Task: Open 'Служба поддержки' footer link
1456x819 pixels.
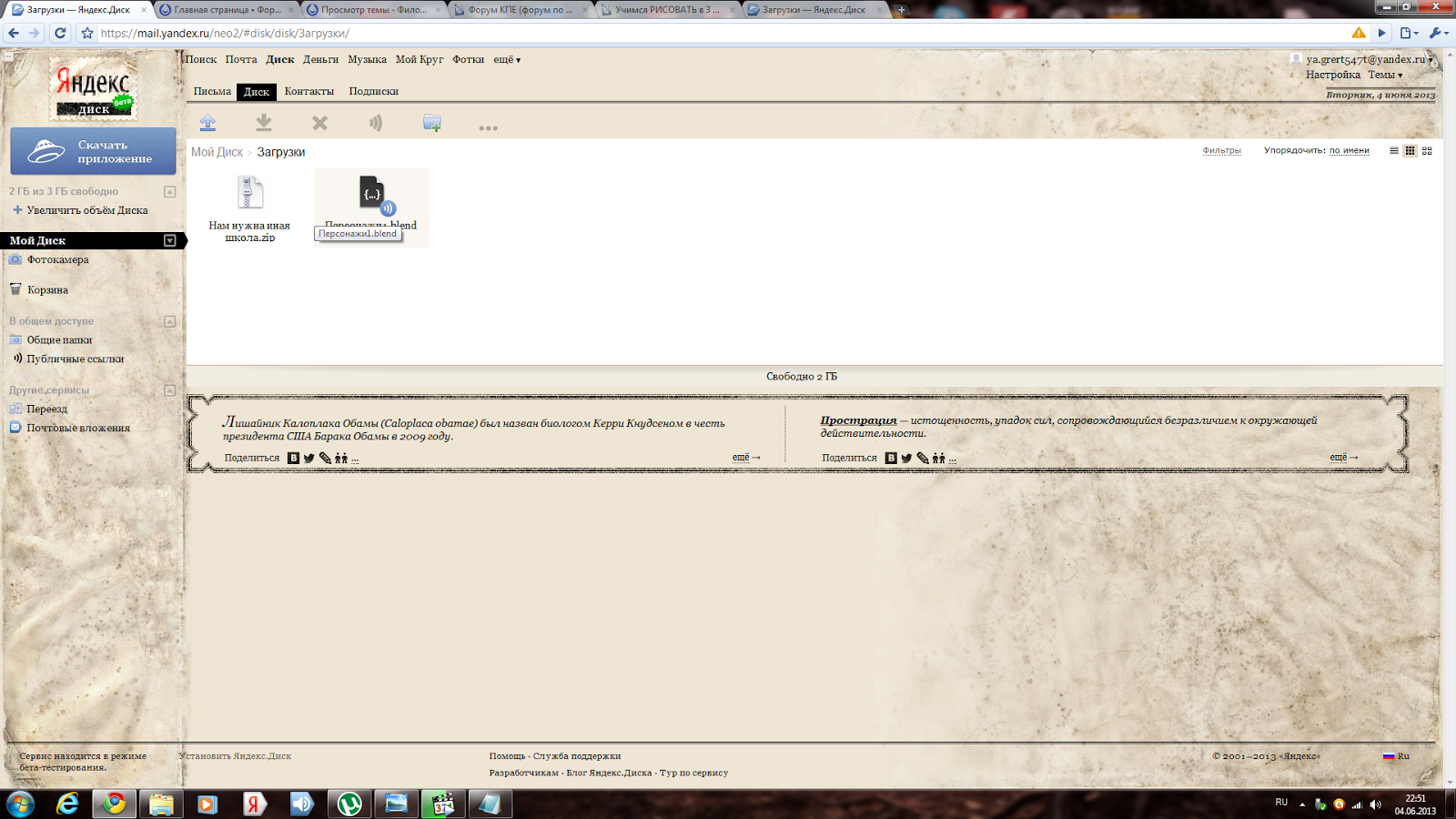Action: [577, 756]
